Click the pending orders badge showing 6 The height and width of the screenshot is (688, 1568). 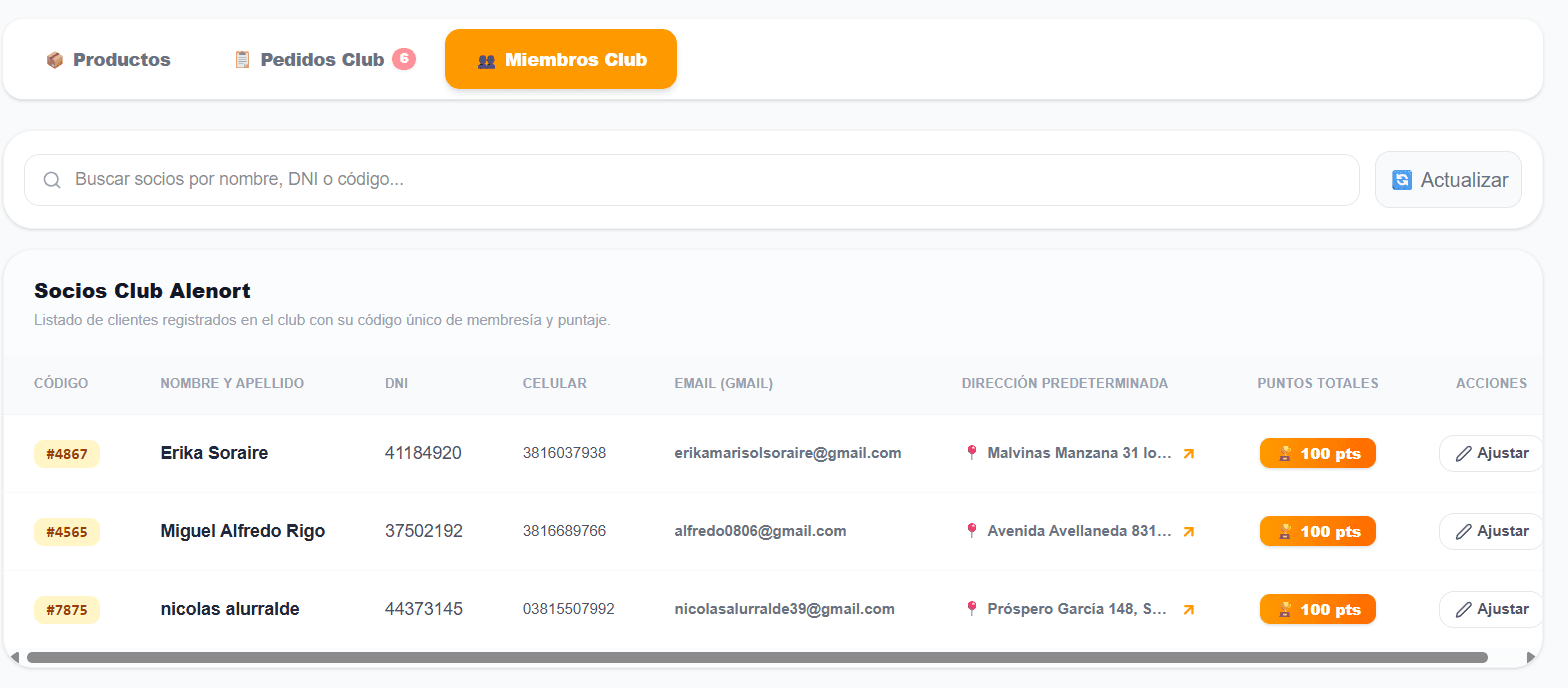404,59
